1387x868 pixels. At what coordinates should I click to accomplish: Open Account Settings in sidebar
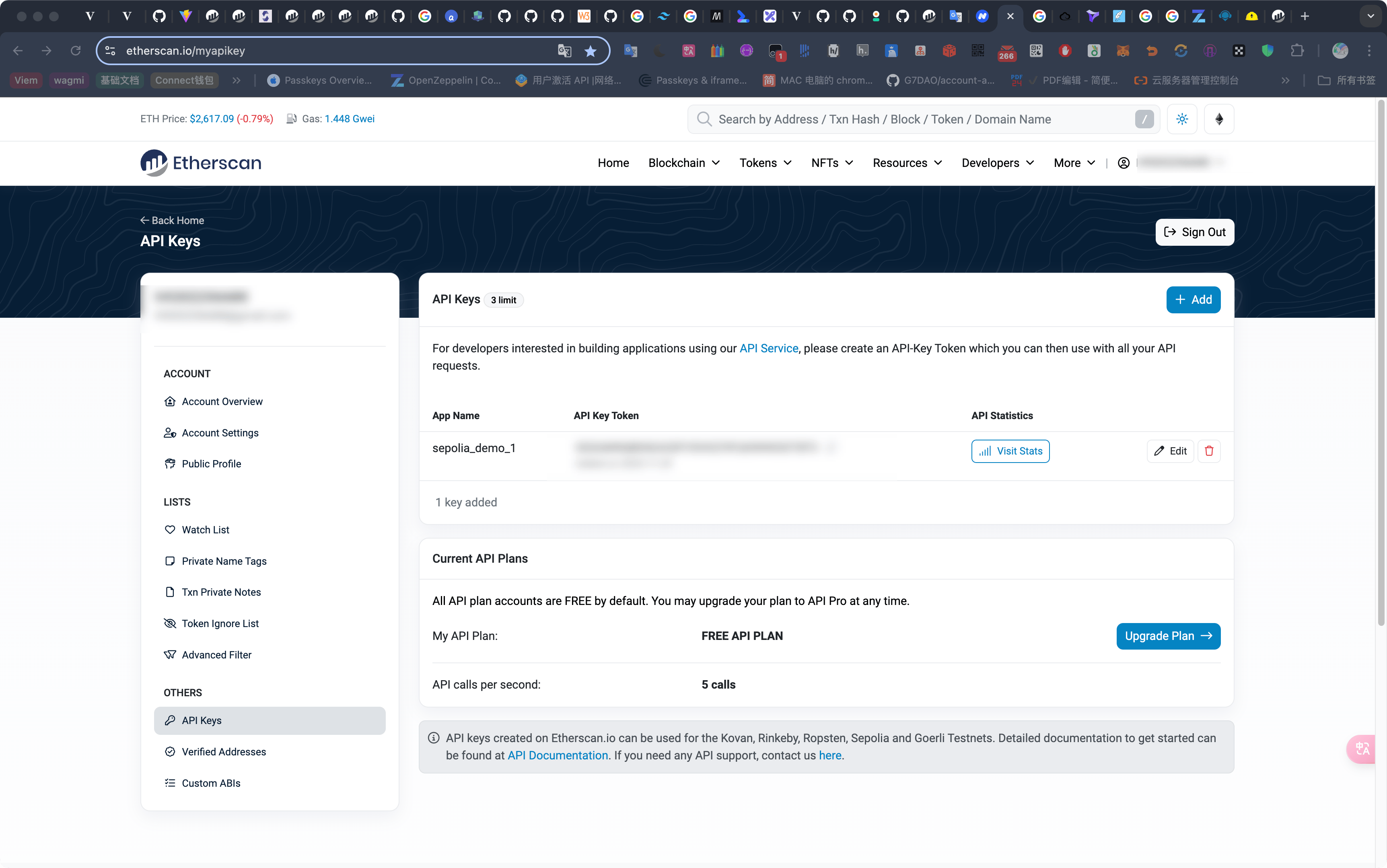coord(270,433)
